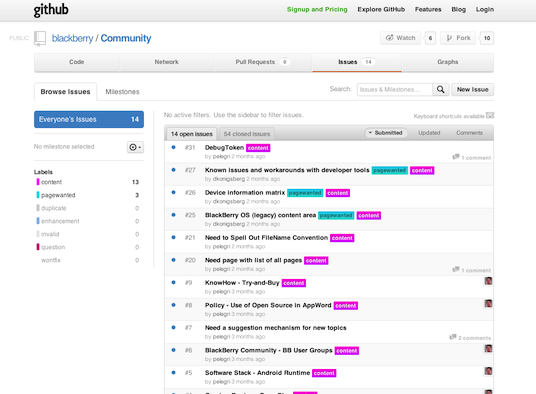Open the DebugToken issue link
This screenshot has width=536, height=394.
tap(224, 147)
